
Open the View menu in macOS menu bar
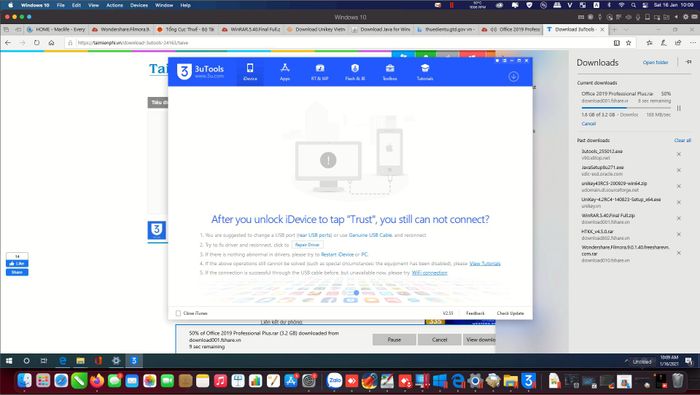pos(93,5)
